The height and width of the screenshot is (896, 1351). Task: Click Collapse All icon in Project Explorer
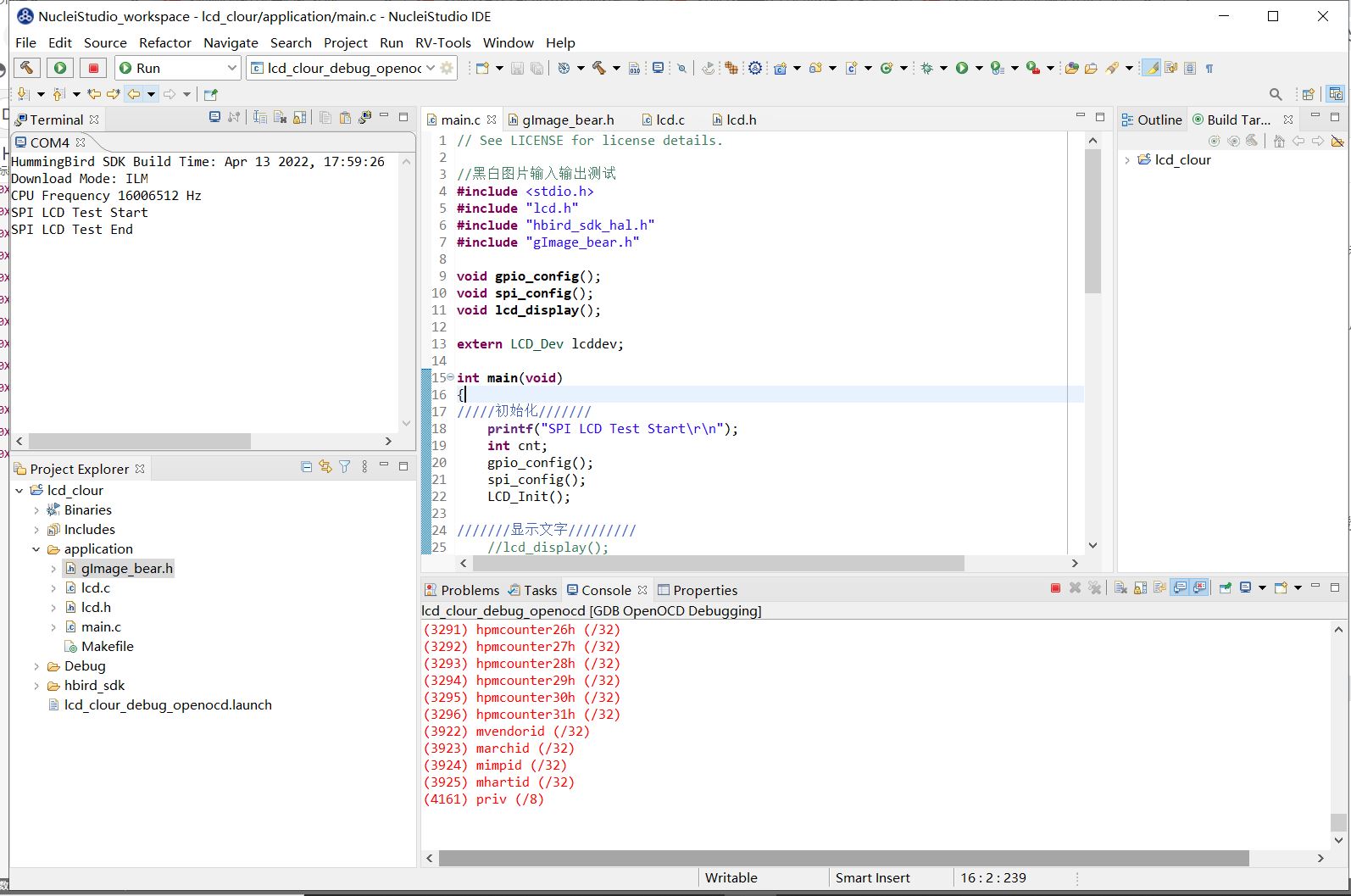[x=306, y=467]
